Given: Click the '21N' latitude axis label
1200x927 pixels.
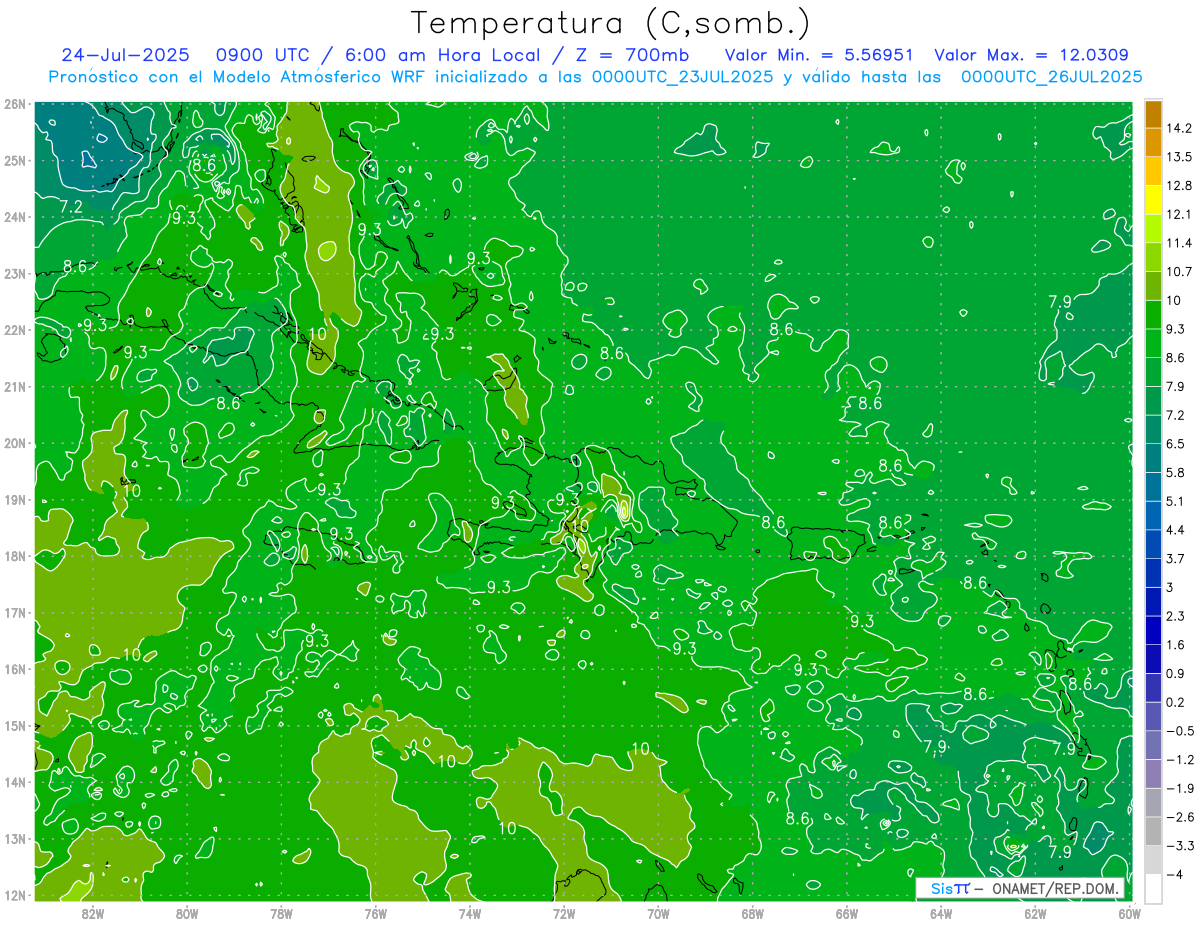Looking at the screenshot, I should [15, 386].
